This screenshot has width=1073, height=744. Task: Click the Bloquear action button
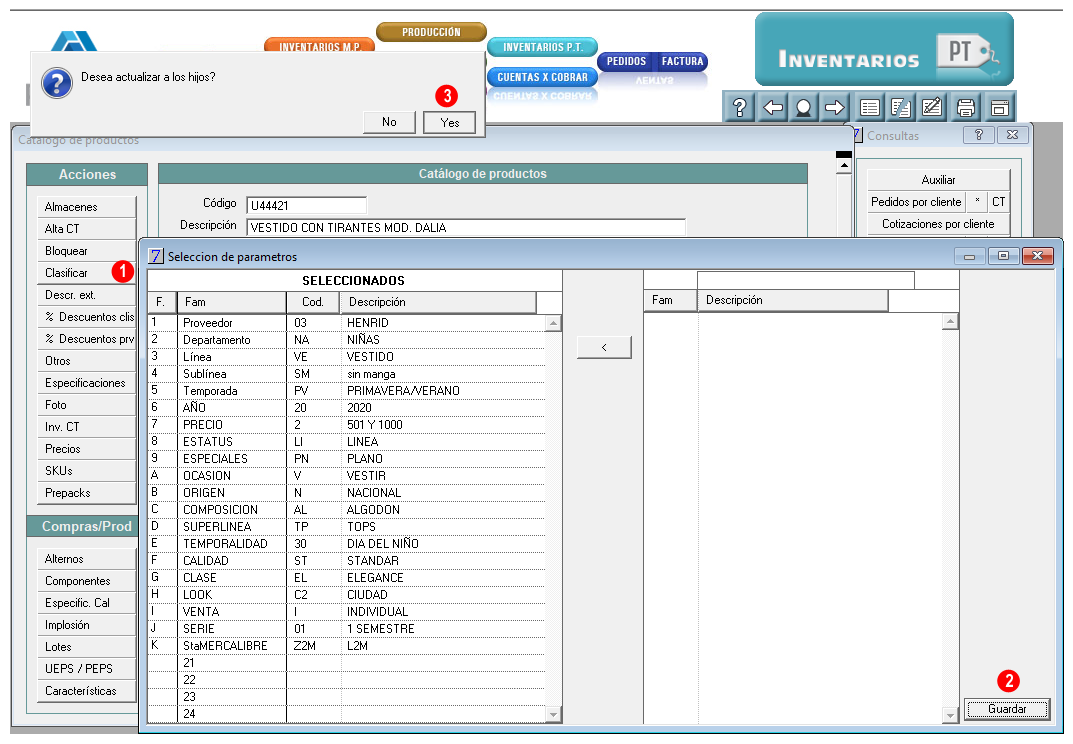86,251
